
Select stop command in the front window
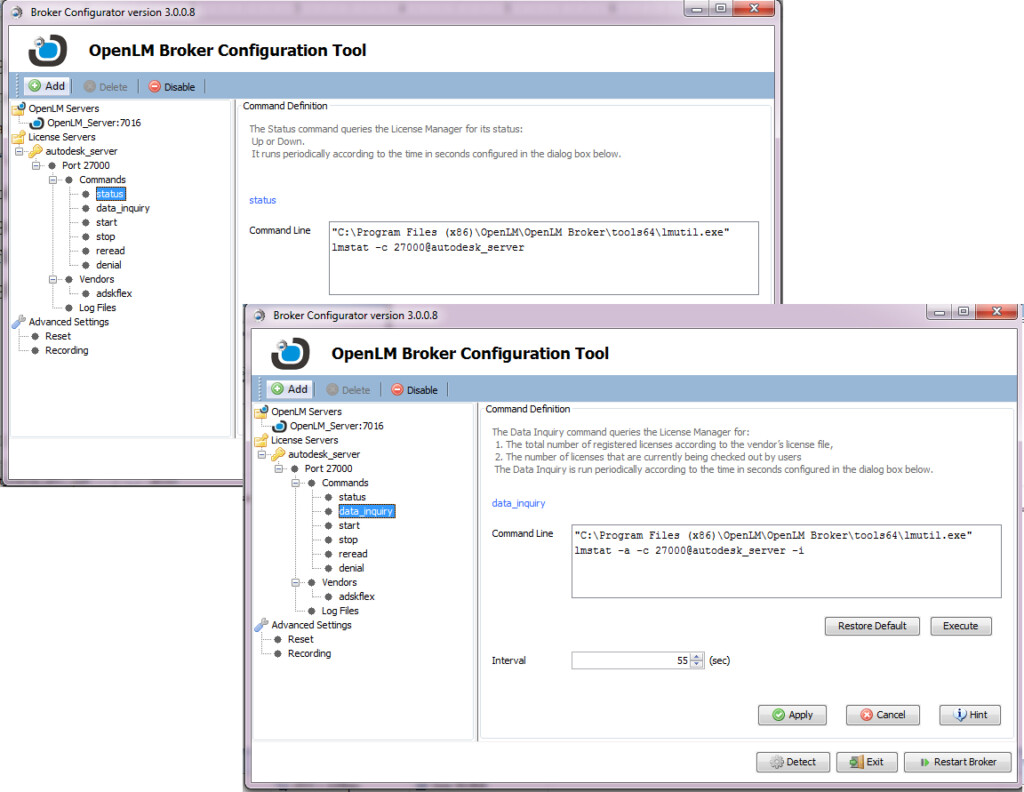pyautogui.click(x=348, y=540)
